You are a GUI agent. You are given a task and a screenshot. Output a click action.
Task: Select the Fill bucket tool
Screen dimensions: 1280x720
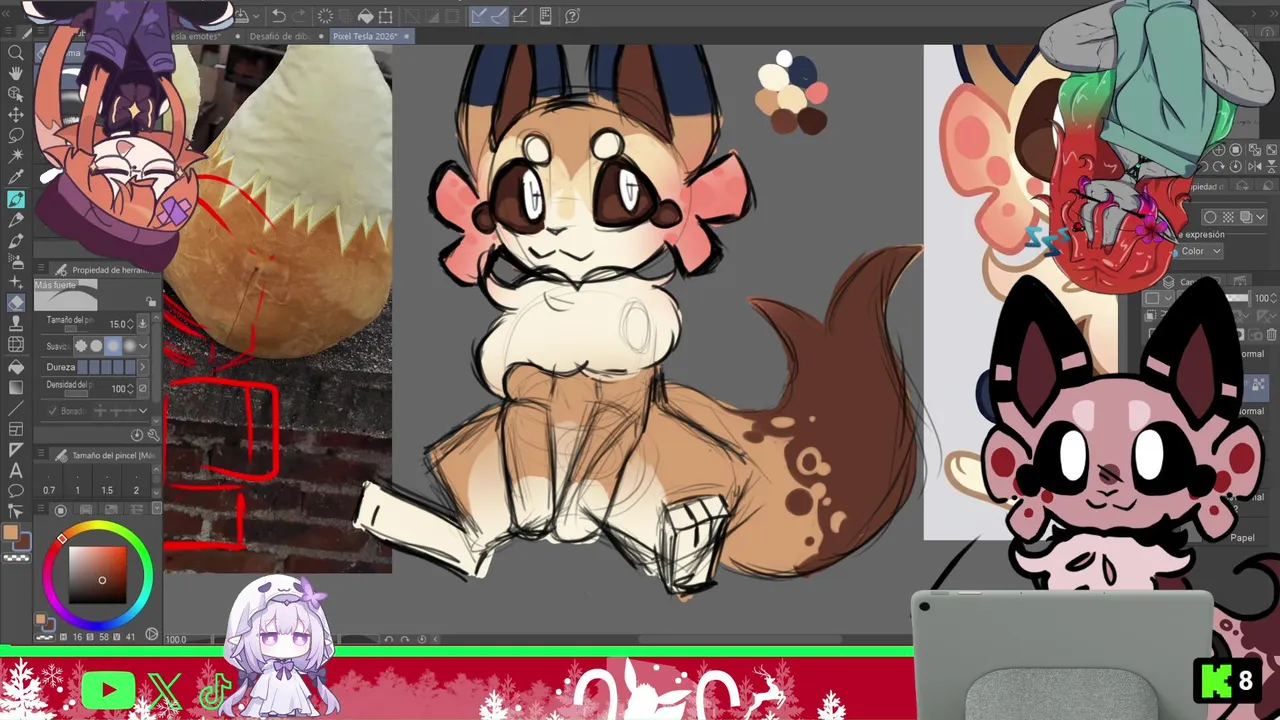click(x=16, y=365)
